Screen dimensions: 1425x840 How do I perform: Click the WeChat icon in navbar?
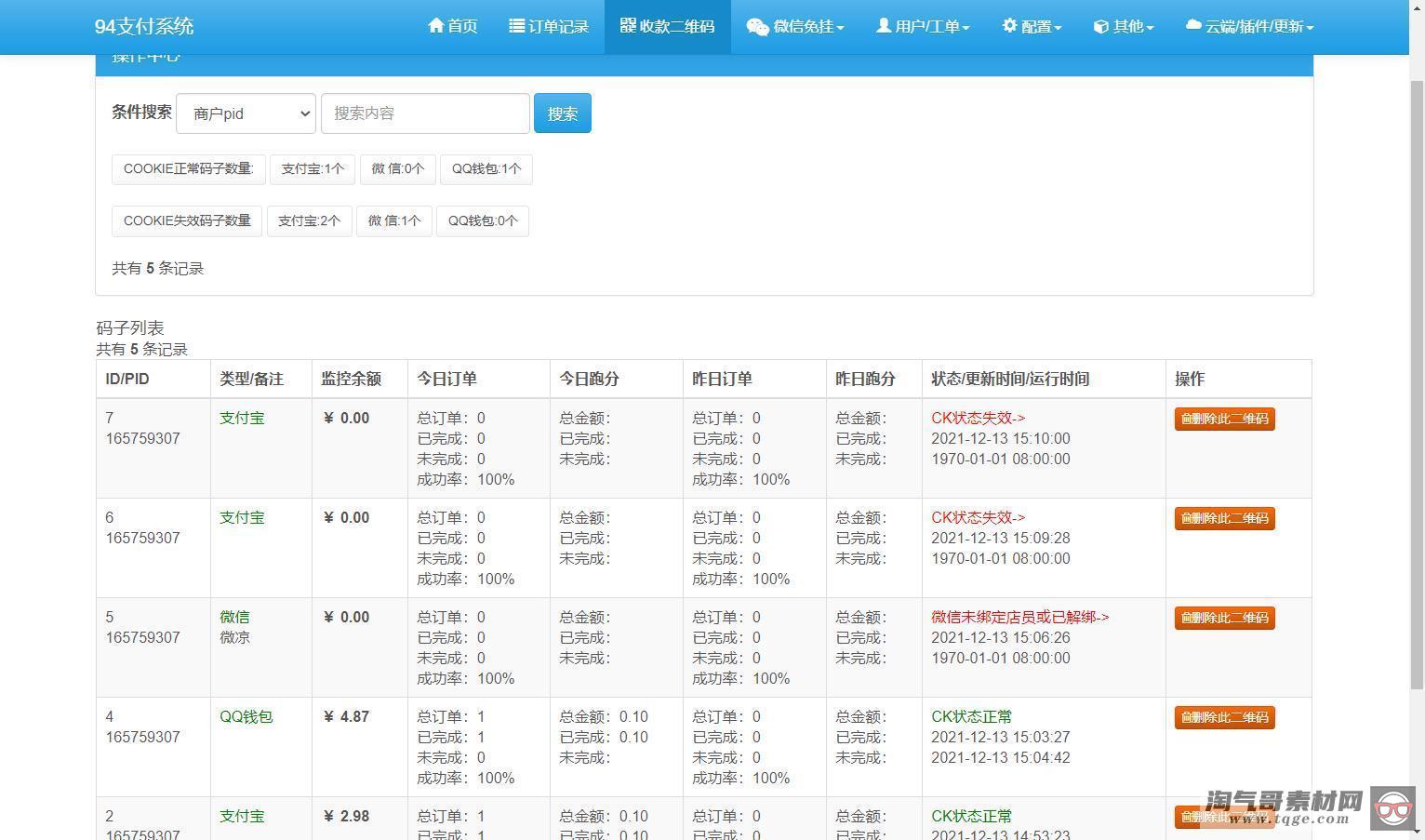click(x=757, y=27)
